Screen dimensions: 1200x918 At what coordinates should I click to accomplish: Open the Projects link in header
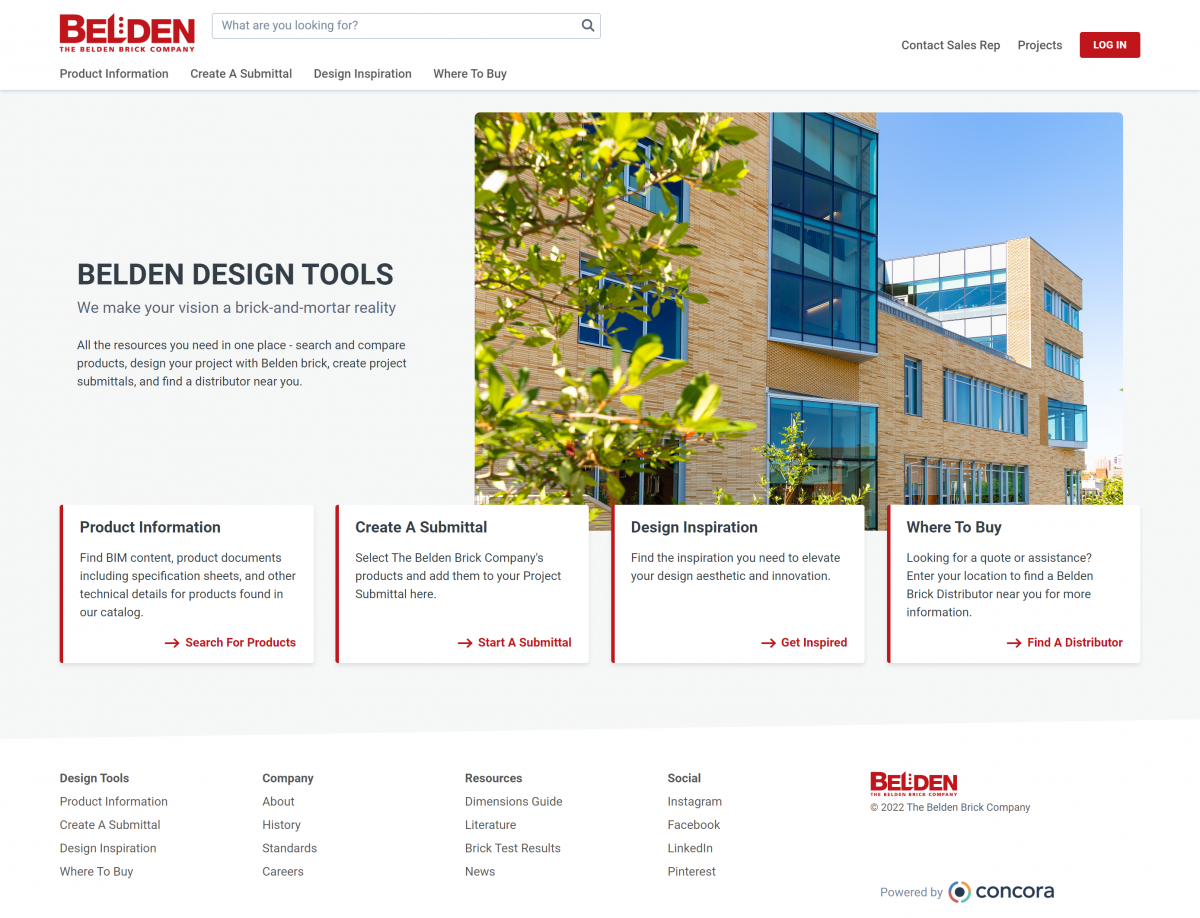1040,45
